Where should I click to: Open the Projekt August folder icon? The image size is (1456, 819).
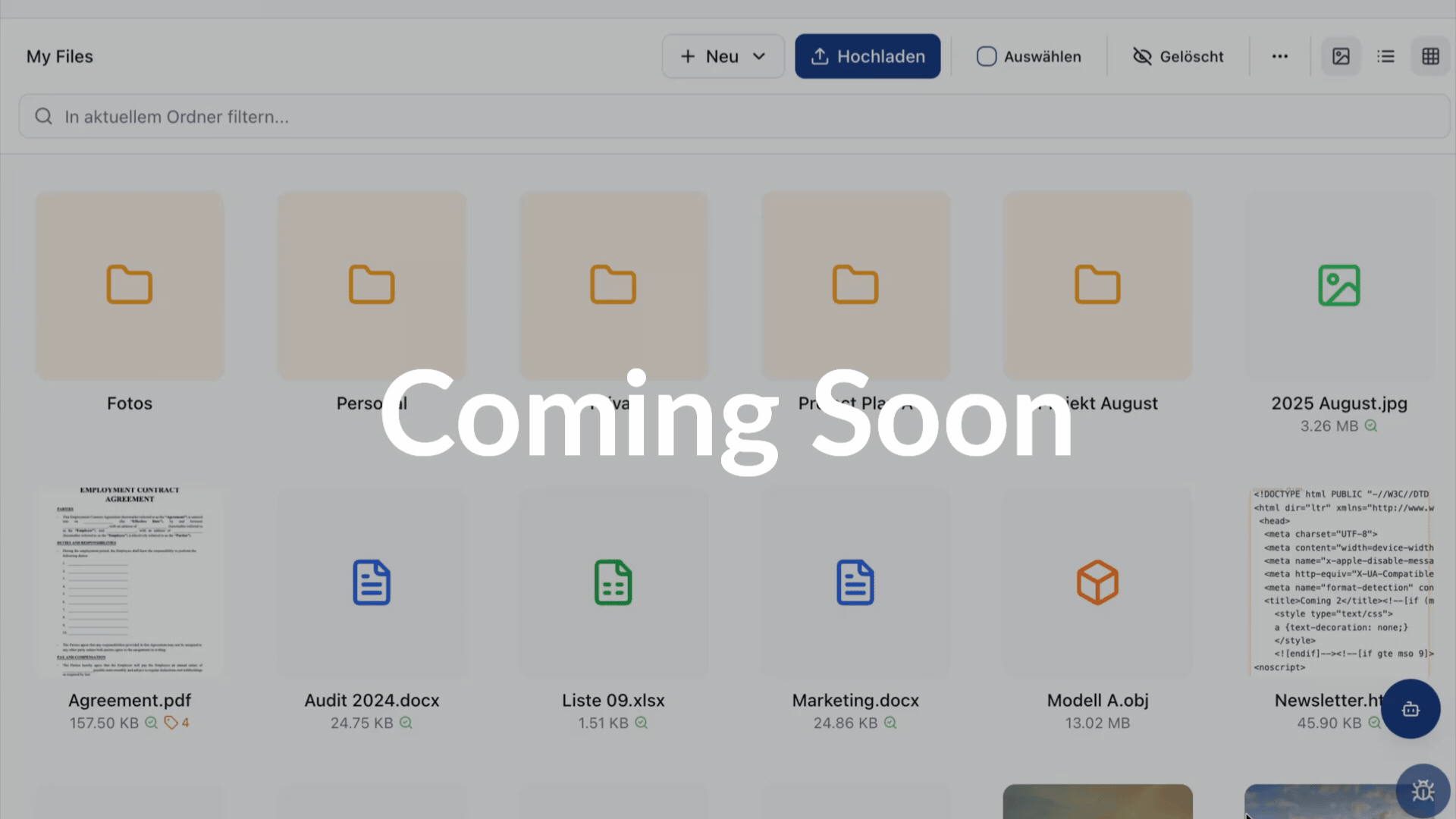coord(1097,285)
